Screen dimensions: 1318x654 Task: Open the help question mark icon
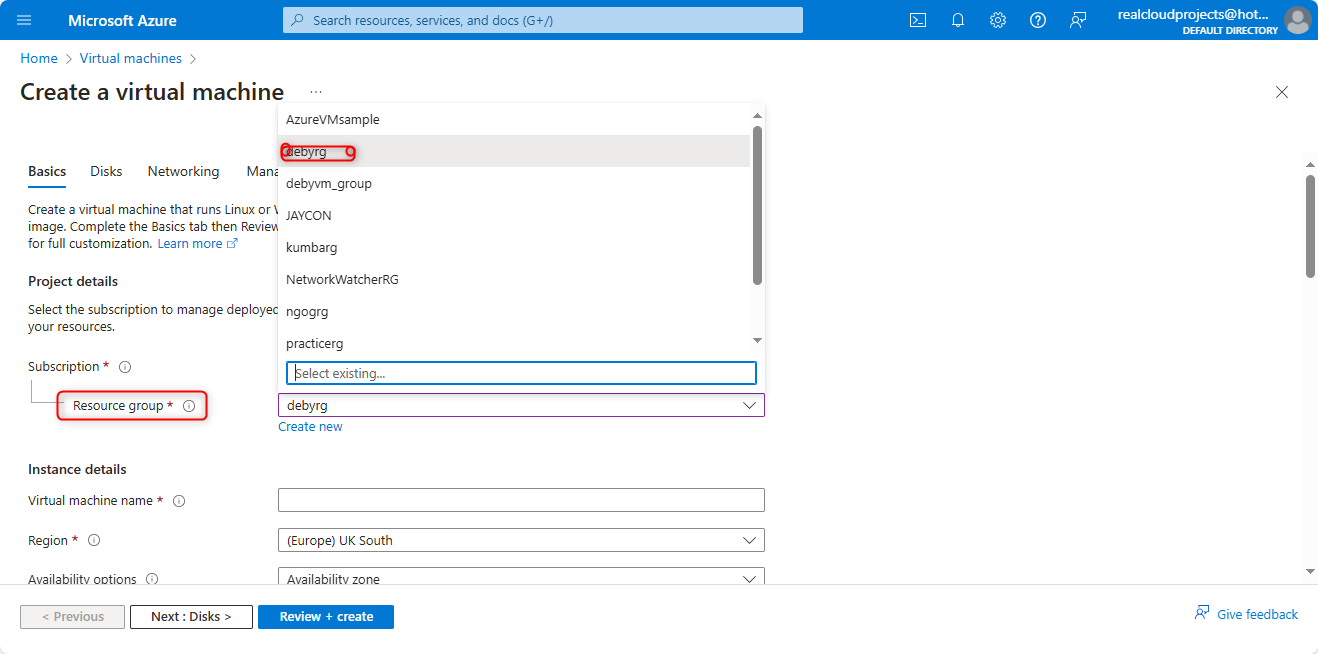pos(1037,20)
